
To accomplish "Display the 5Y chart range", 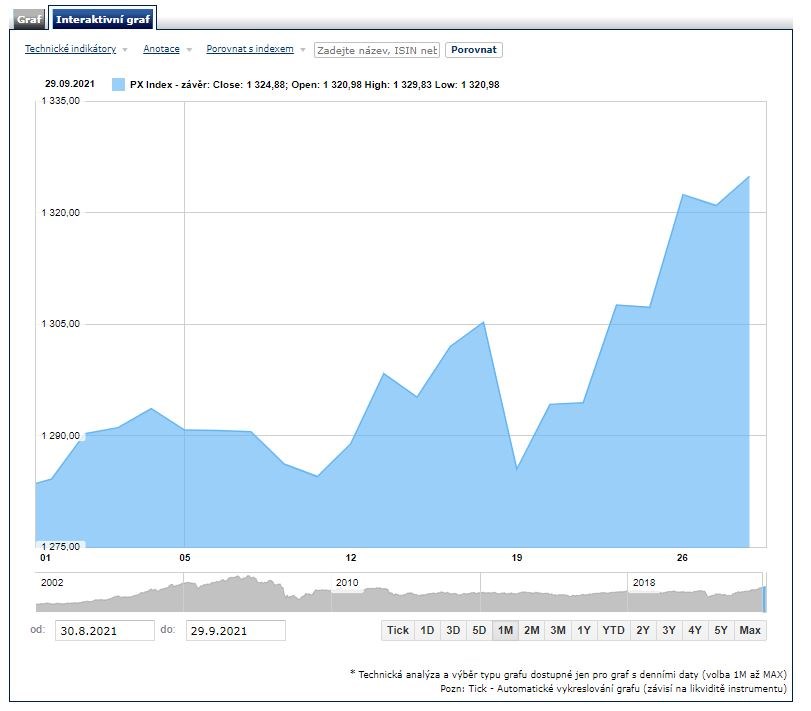I will [x=720, y=630].
